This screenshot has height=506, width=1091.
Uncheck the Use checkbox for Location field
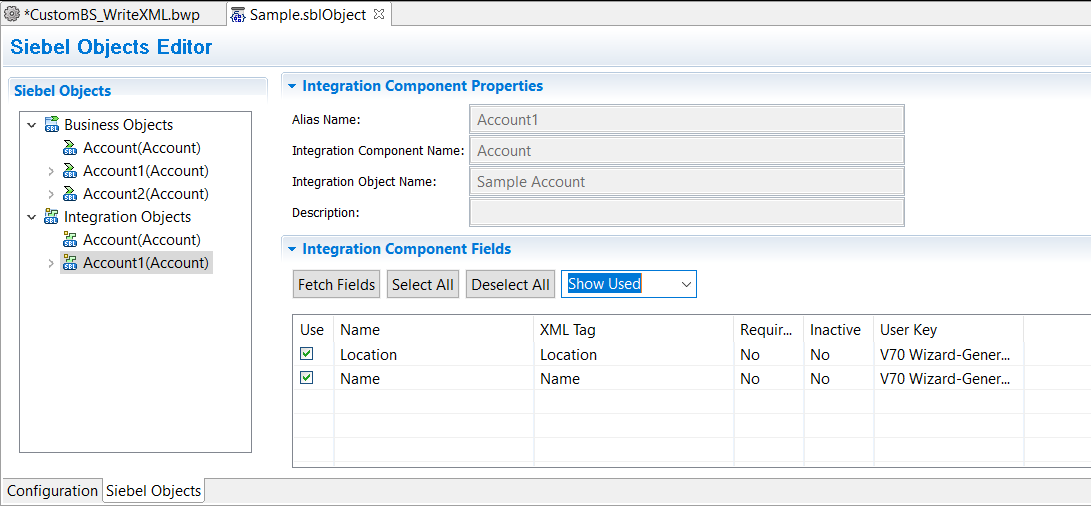click(x=306, y=354)
